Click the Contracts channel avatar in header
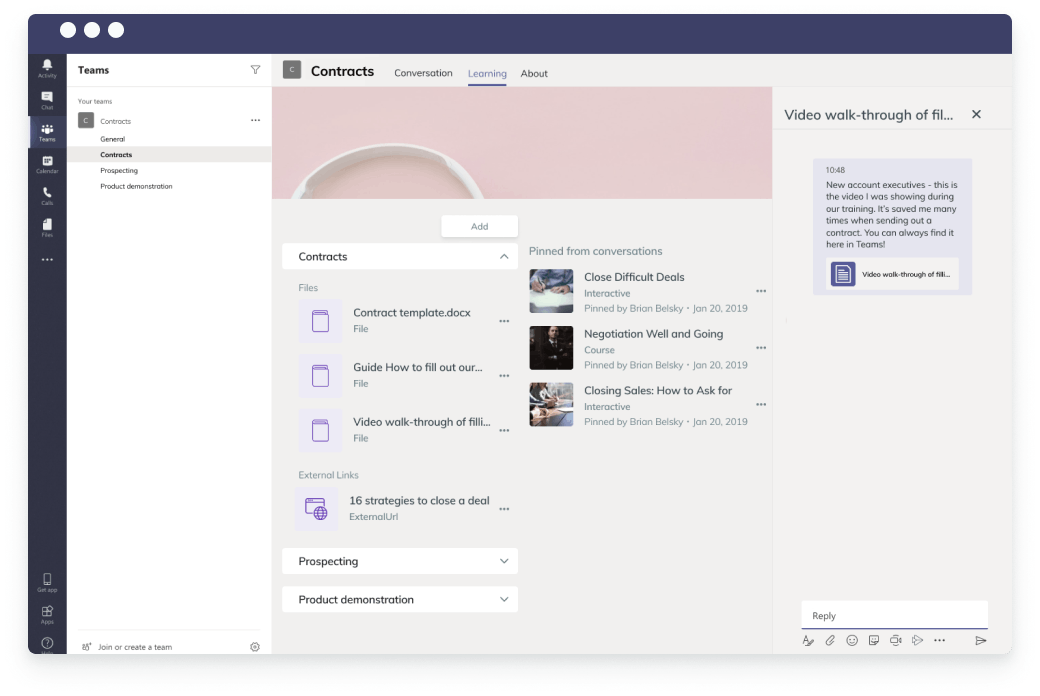Viewport: 1040px width, 696px height. [292, 70]
